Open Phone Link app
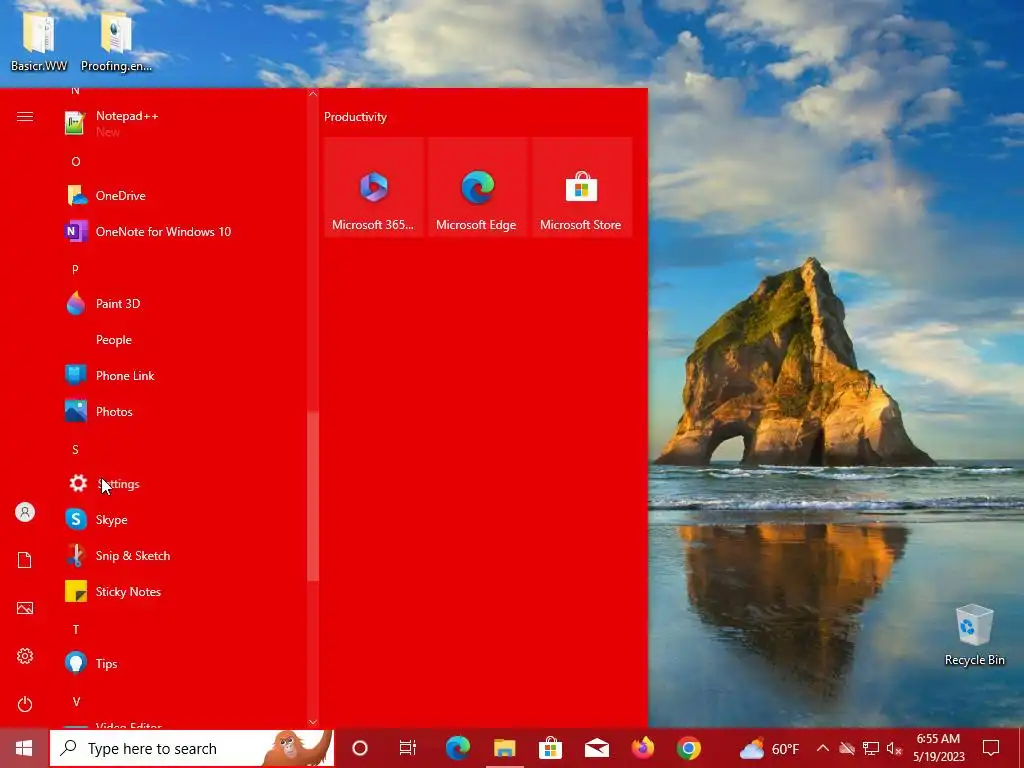 183,376
